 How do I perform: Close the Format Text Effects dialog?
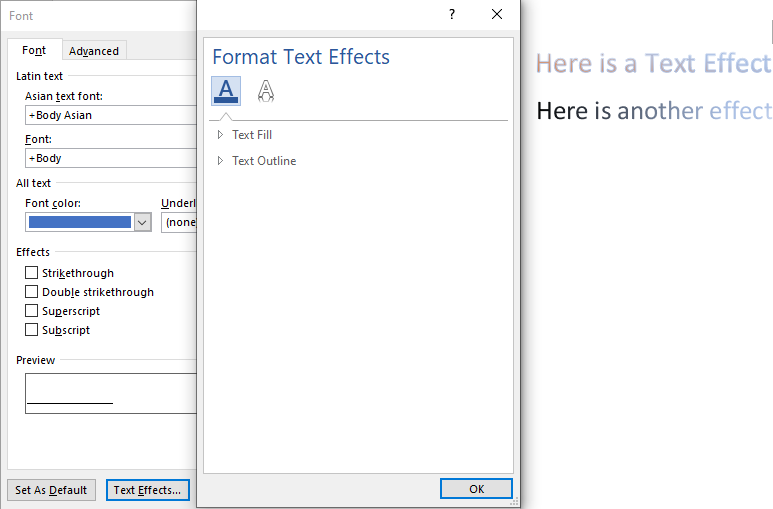coord(497,14)
